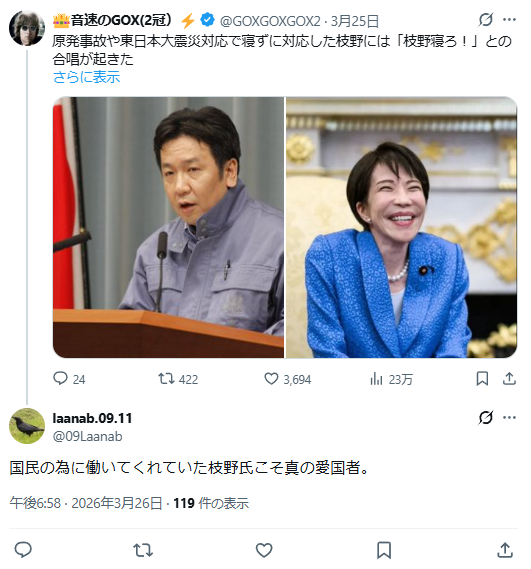The height and width of the screenshot is (569, 531).
Task: Like the laanab.09.11 reply
Action: pos(264,550)
